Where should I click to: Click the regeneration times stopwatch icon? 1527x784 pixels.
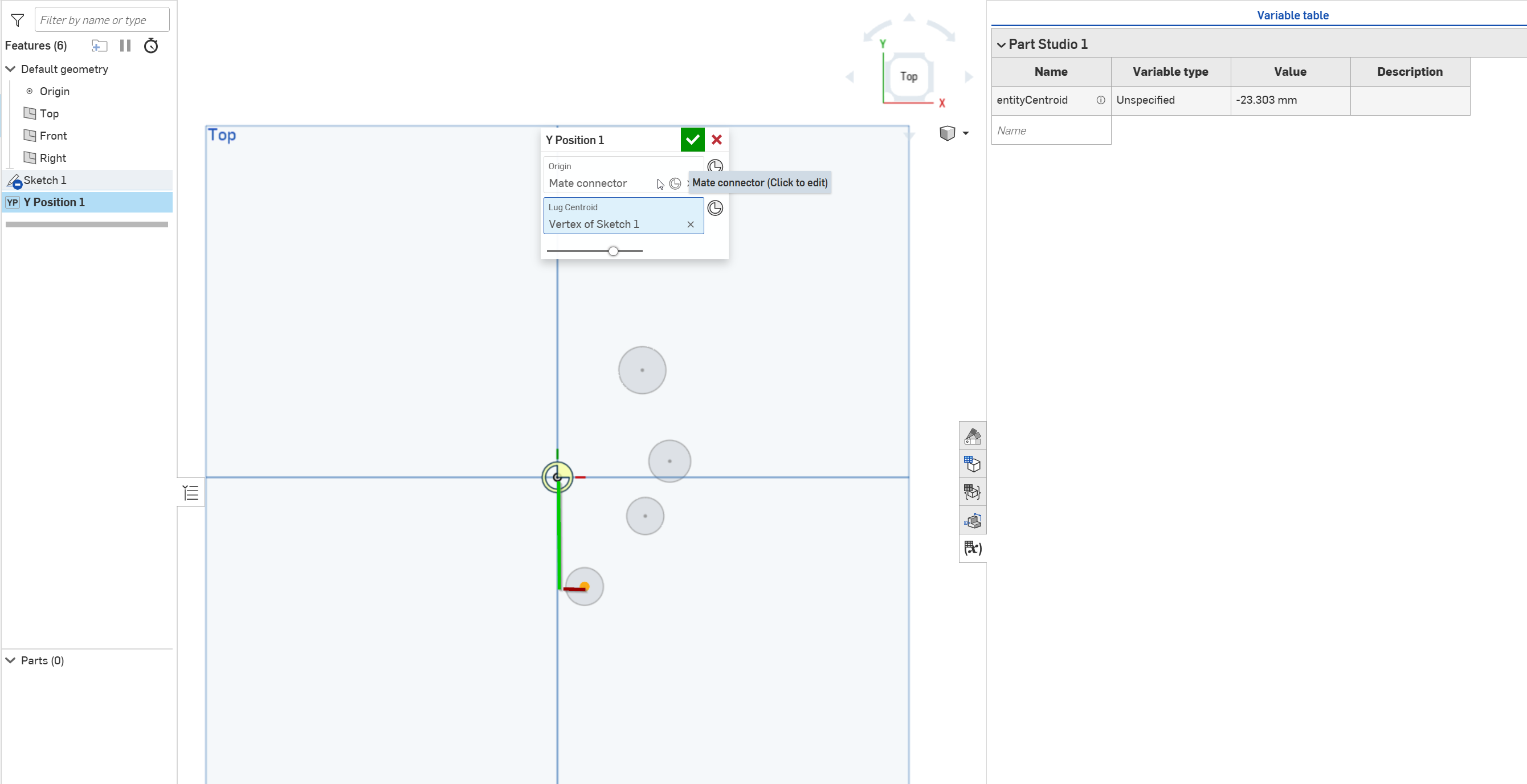pyautogui.click(x=151, y=46)
